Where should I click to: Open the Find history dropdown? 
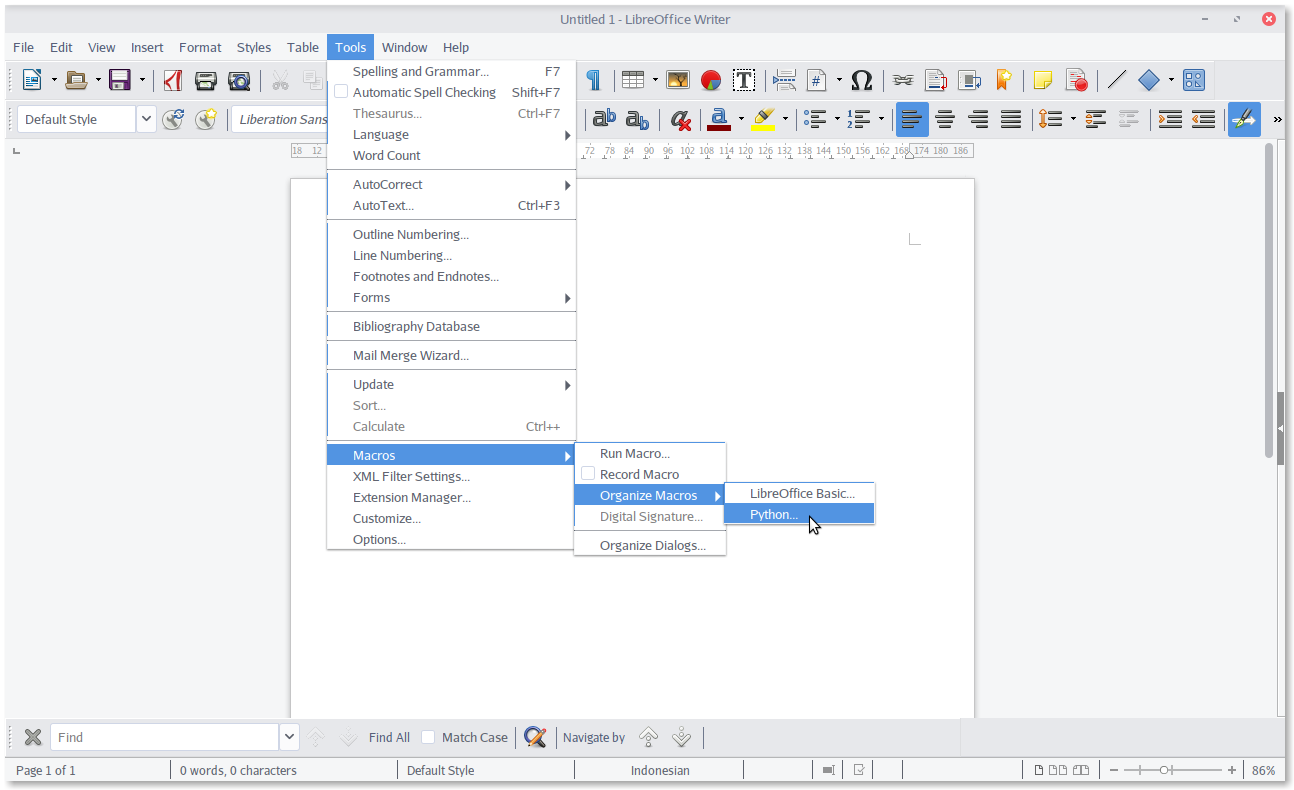click(x=290, y=737)
